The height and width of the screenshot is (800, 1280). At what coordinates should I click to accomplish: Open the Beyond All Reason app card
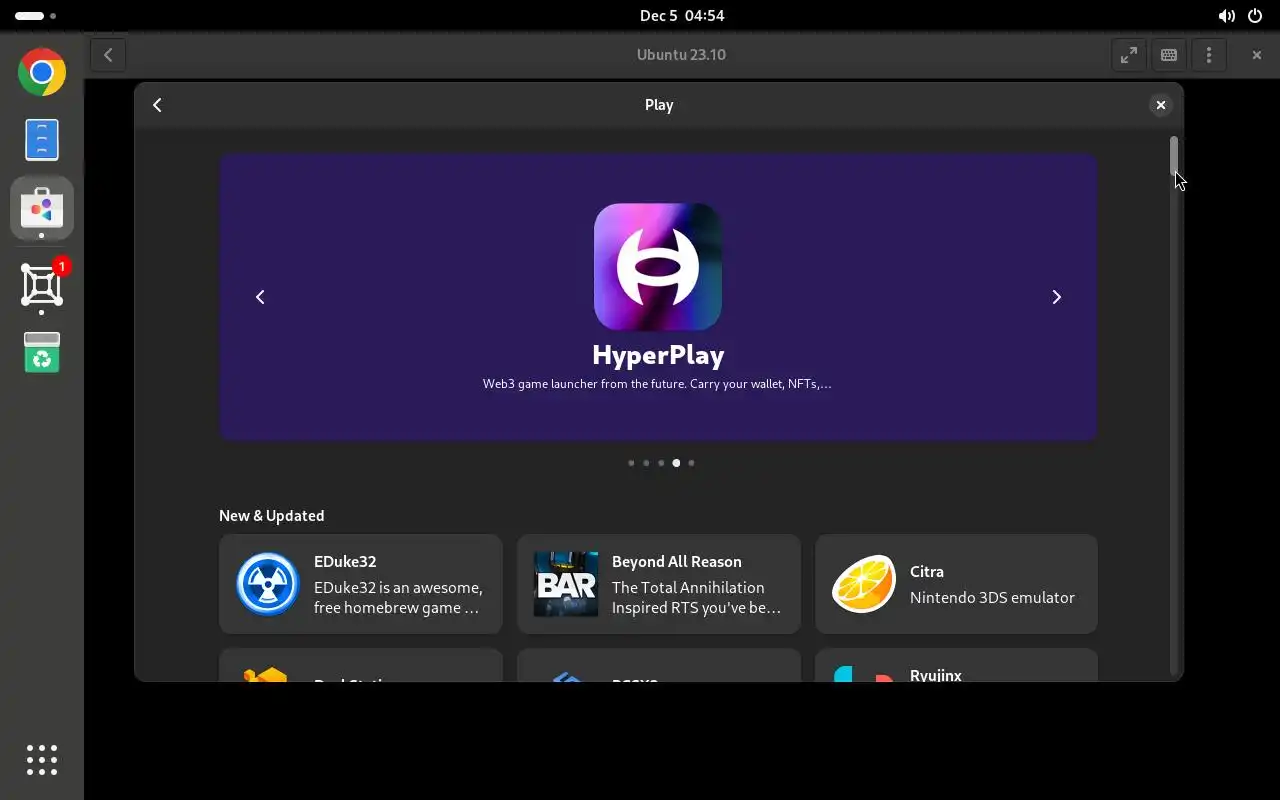(x=659, y=584)
